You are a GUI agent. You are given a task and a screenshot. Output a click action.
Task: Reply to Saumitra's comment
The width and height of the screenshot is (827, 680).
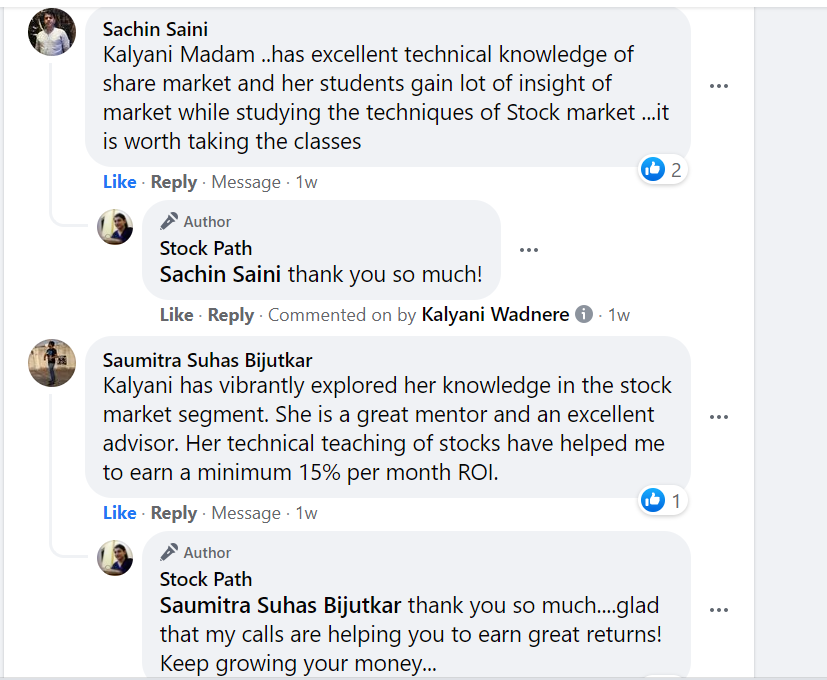point(174,513)
